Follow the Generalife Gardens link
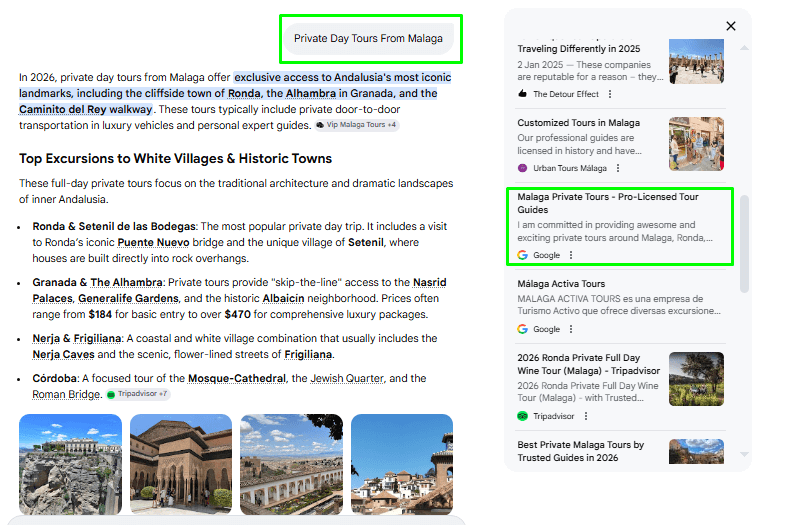Screen dimensions: 809x525 click(128, 299)
